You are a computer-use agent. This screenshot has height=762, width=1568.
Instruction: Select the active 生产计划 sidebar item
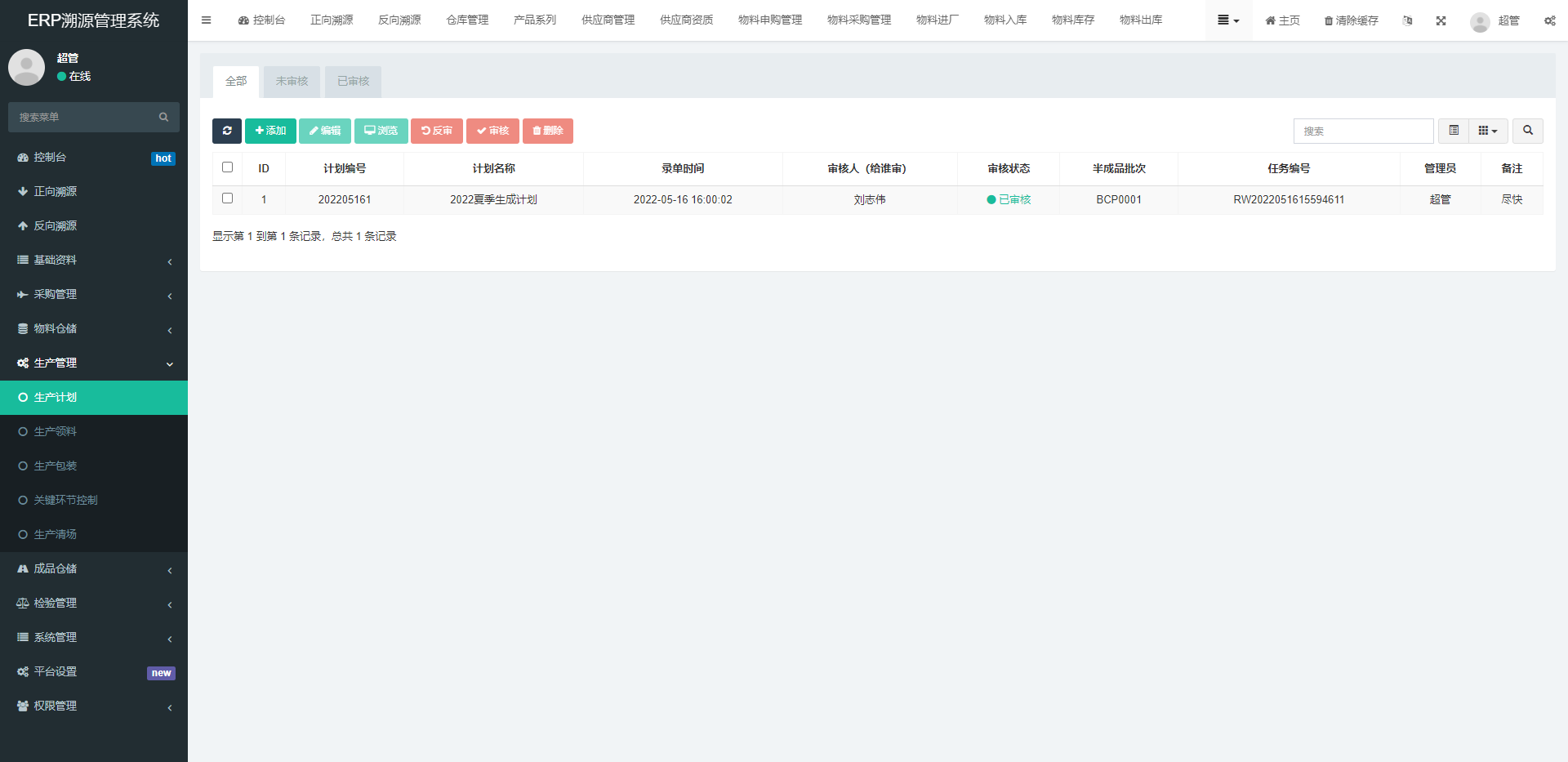94,397
